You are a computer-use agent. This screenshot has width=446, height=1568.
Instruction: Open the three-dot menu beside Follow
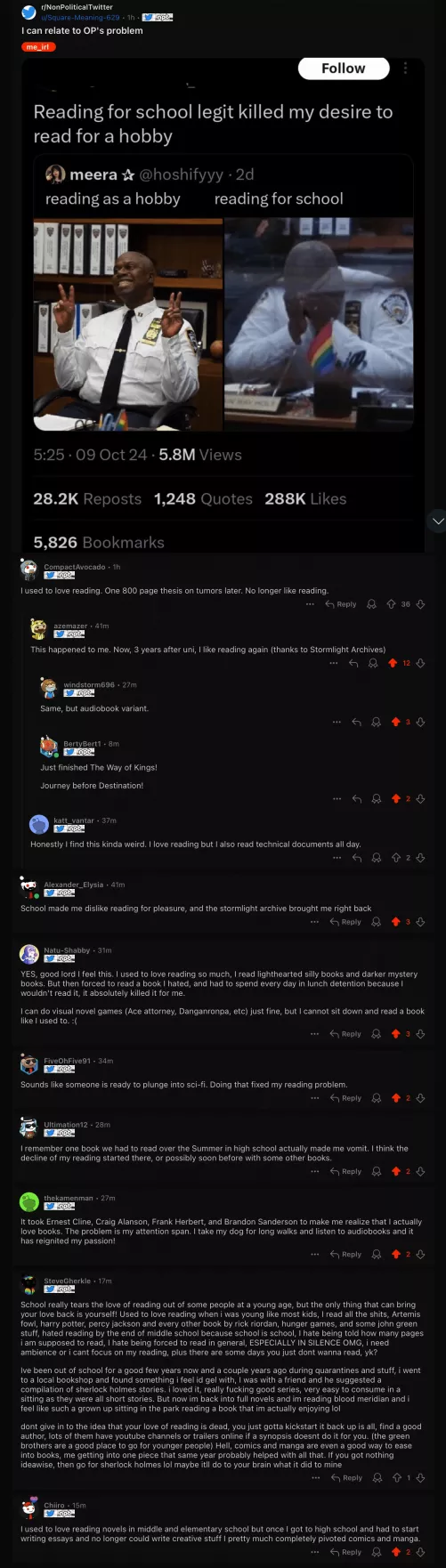(x=406, y=69)
